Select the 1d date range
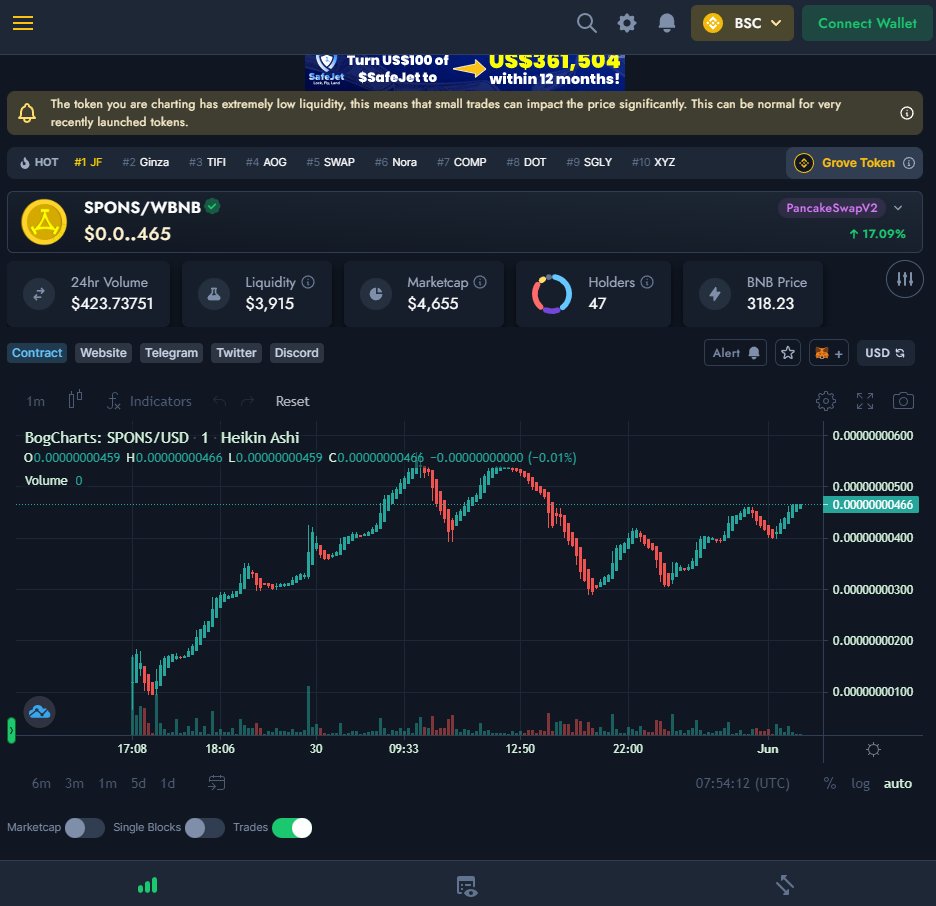 click(168, 783)
